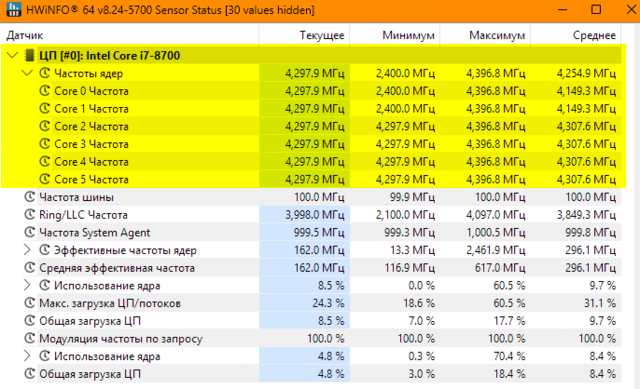The width and height of the screenshot is (640, 389).
Task: Select the Core 5 Частота row label
Action: click(91, 180)
